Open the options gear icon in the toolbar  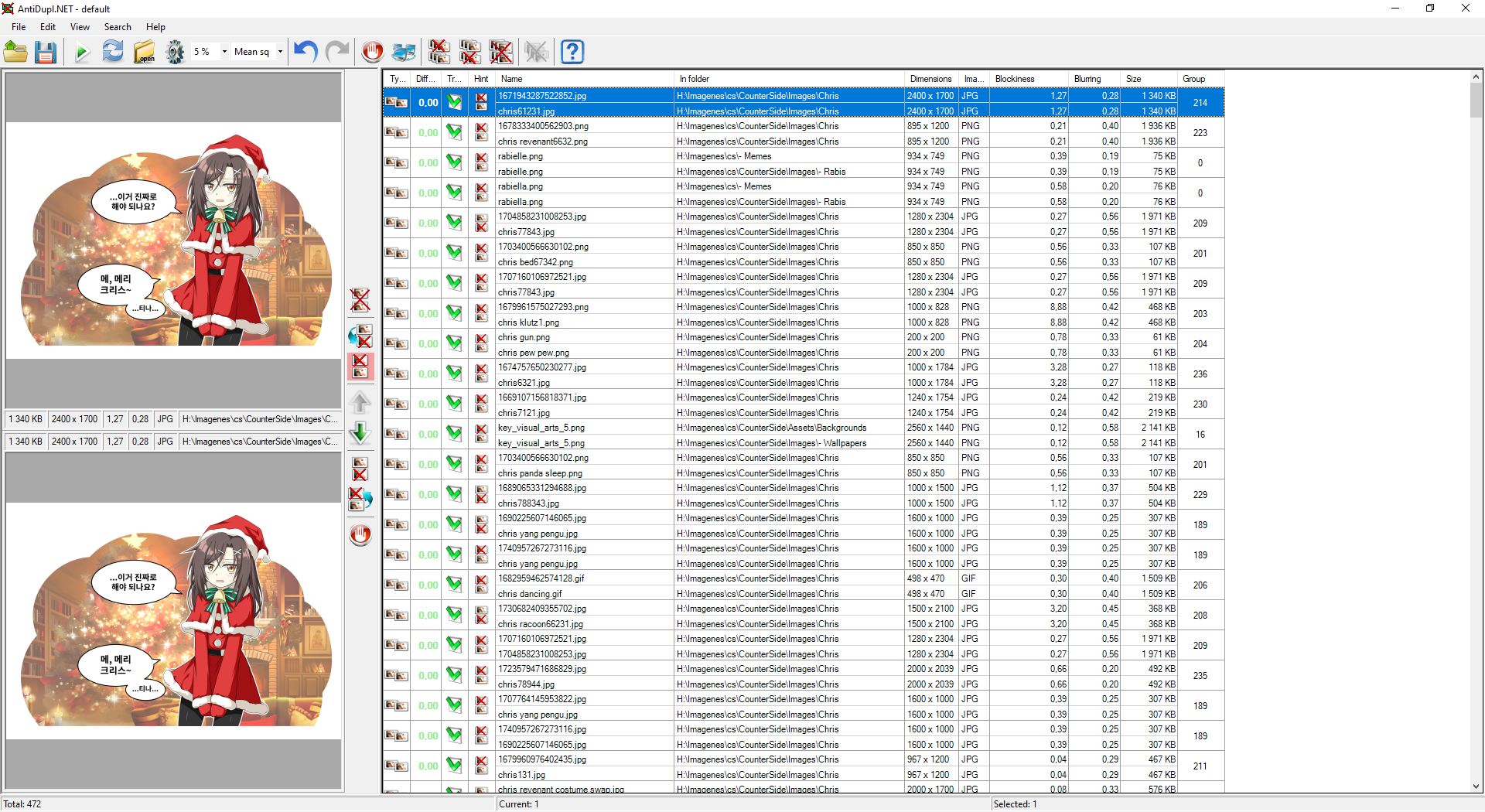click(x=176, y=52)
